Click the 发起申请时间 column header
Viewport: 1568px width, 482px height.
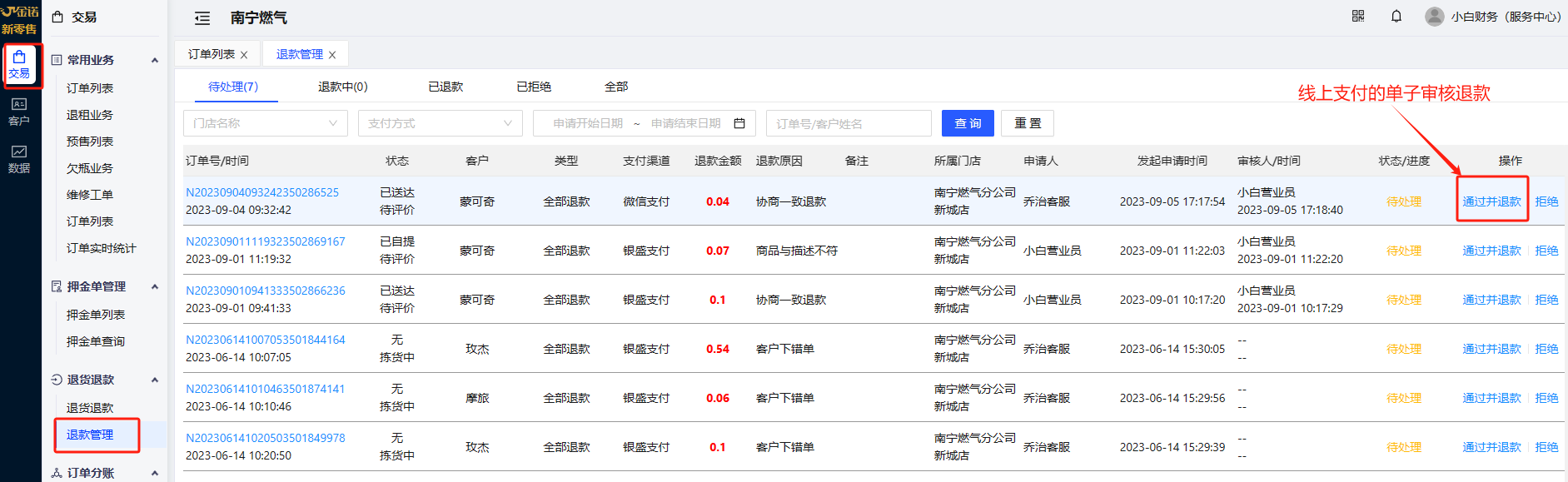click(1172, 161)
